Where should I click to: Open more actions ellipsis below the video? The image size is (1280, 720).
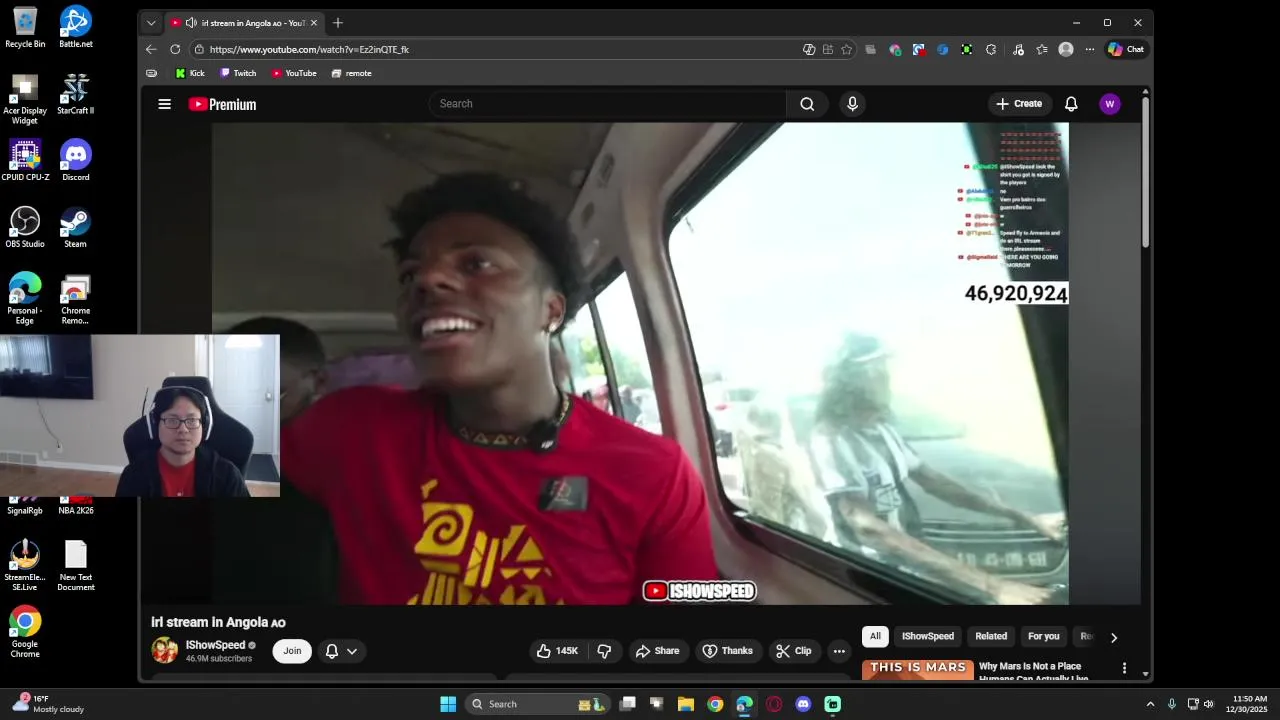[839, 651]
